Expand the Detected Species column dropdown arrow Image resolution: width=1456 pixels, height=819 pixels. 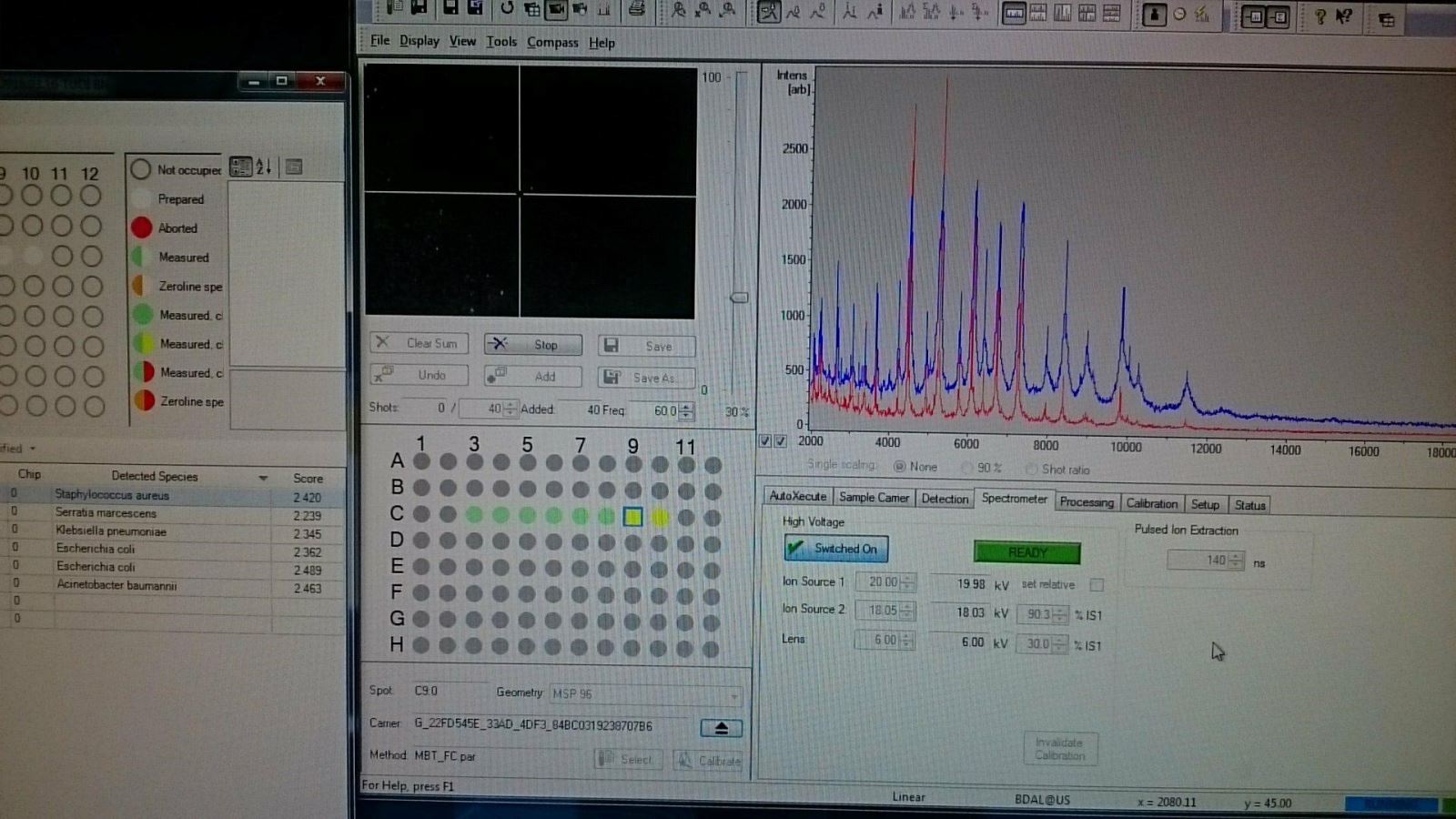263,478
